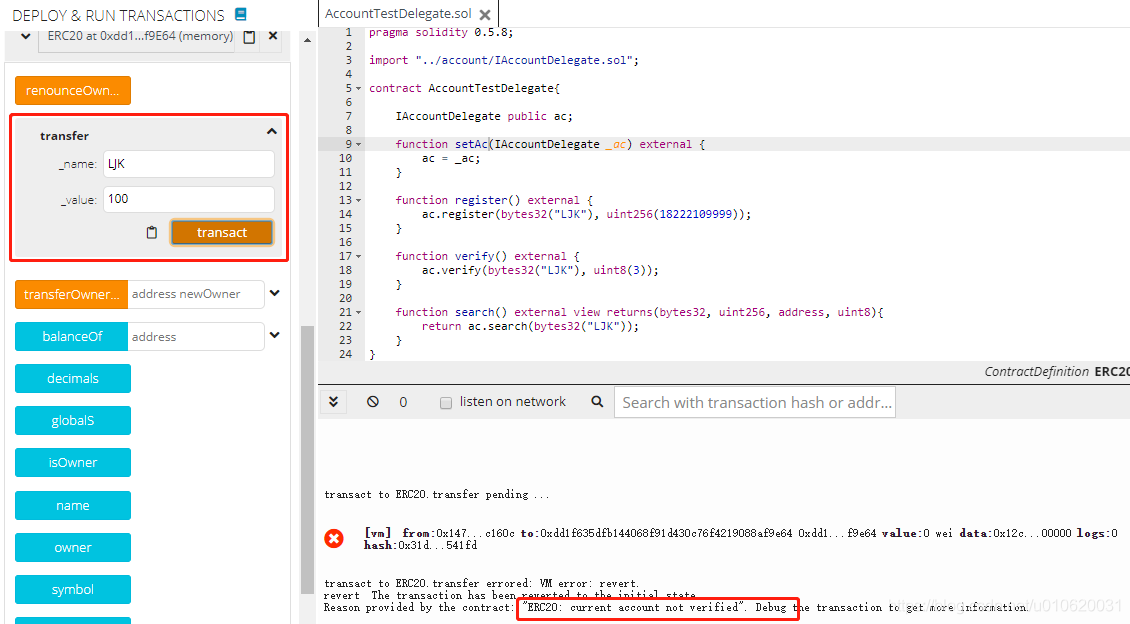
Task: Click the terminal search magnifier icon
Action: 597,401
